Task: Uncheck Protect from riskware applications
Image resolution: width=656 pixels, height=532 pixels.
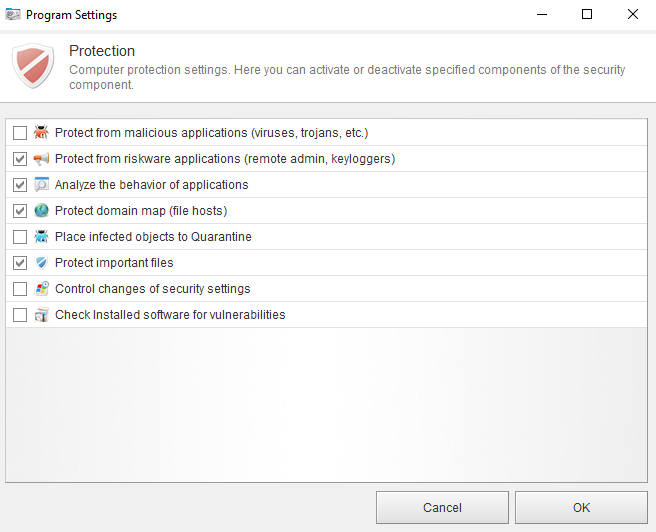Action: coord(20,159)
